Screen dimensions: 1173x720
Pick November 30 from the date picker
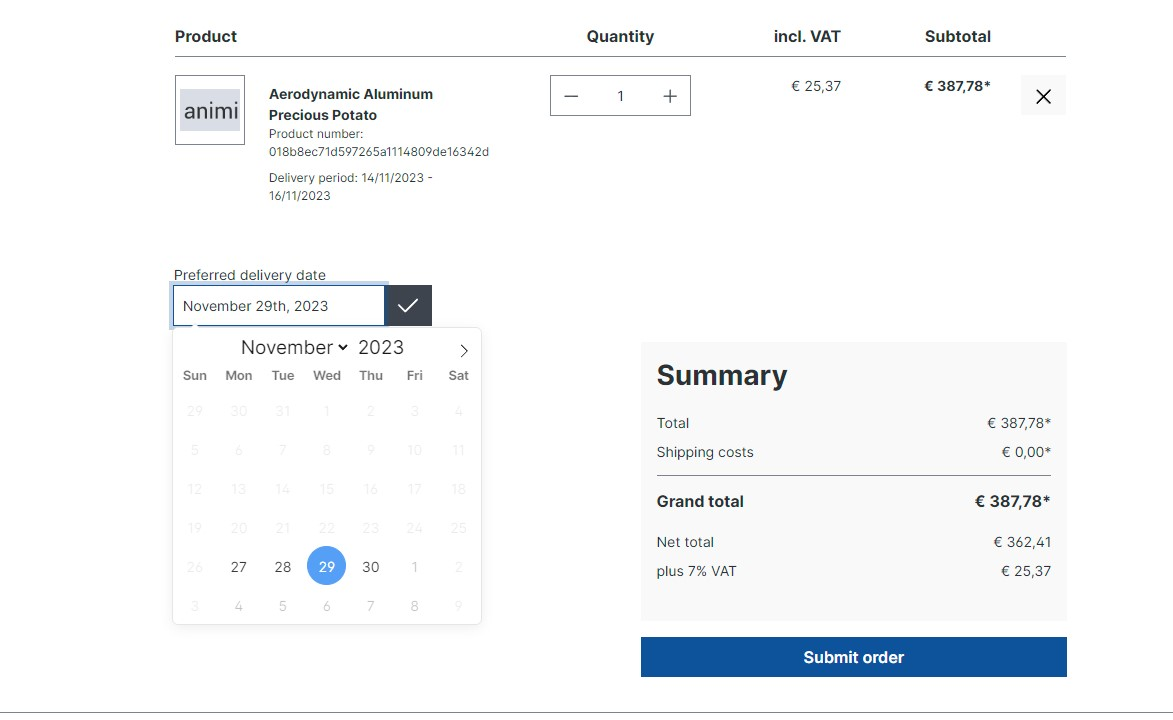[x=370, y=566]
